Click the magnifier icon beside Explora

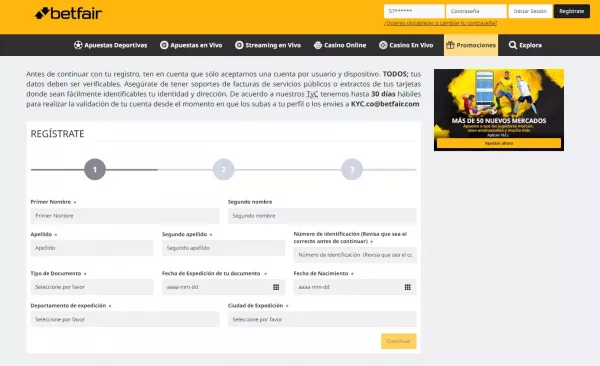pos(513,45)
